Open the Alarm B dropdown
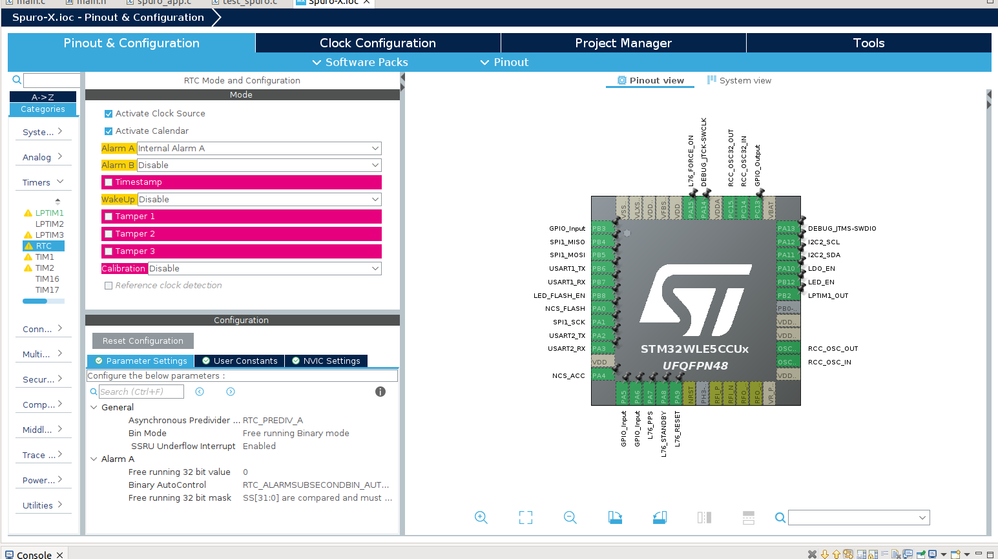 [x=259, y=165]
